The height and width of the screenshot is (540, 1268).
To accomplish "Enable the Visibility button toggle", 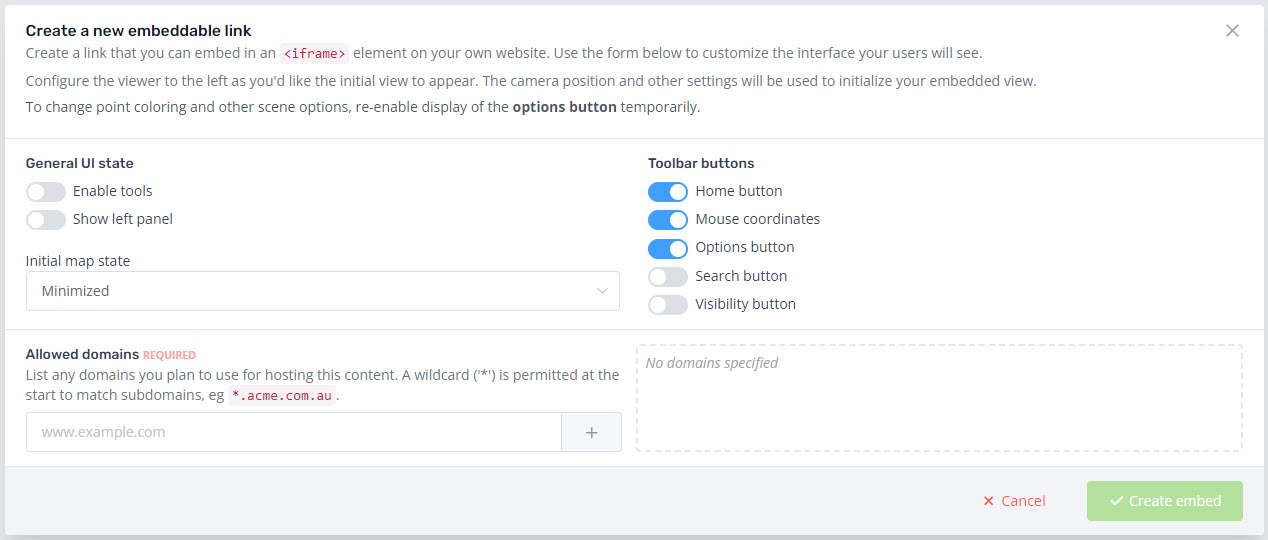I will coord(668,304).
